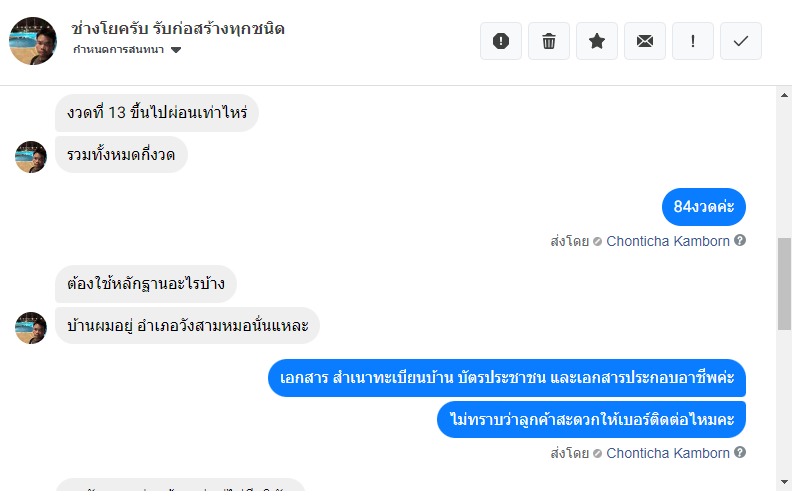The width and height of the screenshot is (792, 501).
Task: Mark conversation done with the checkmark
Action: click(x=741, y=41)
